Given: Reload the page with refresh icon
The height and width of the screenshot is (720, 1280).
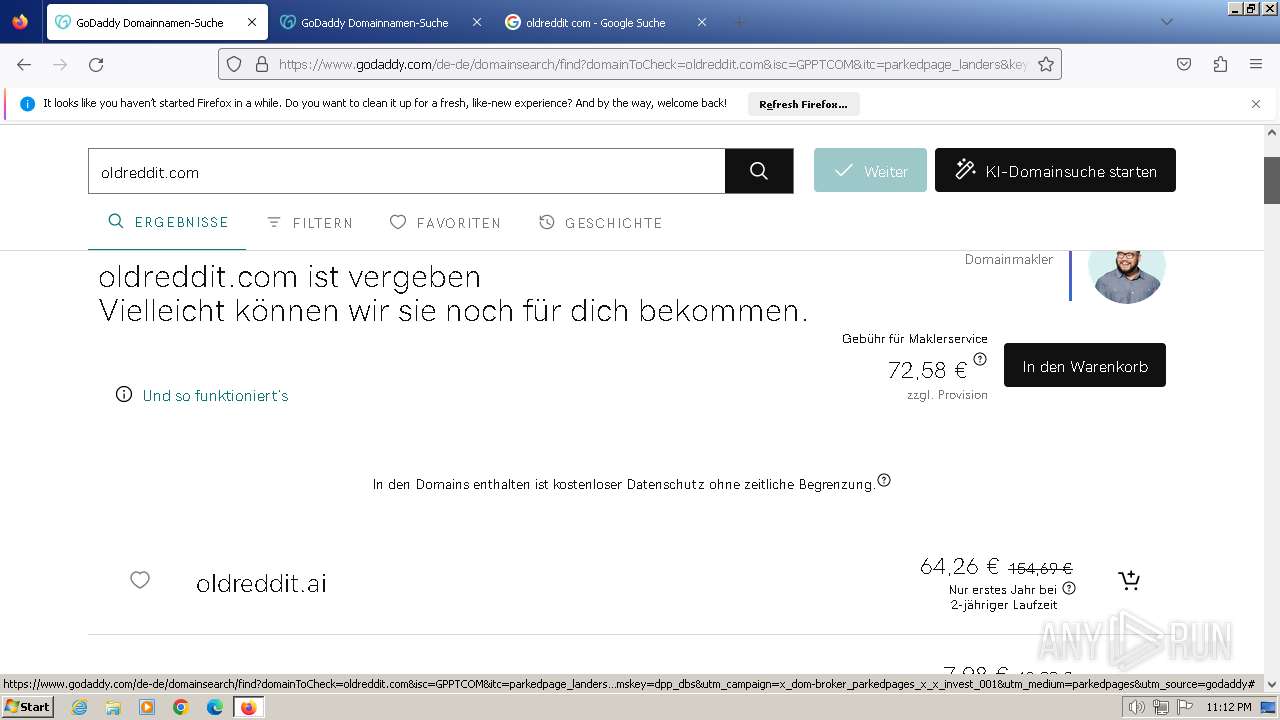Looking at the screenshot, I should (x=96, y=64).
